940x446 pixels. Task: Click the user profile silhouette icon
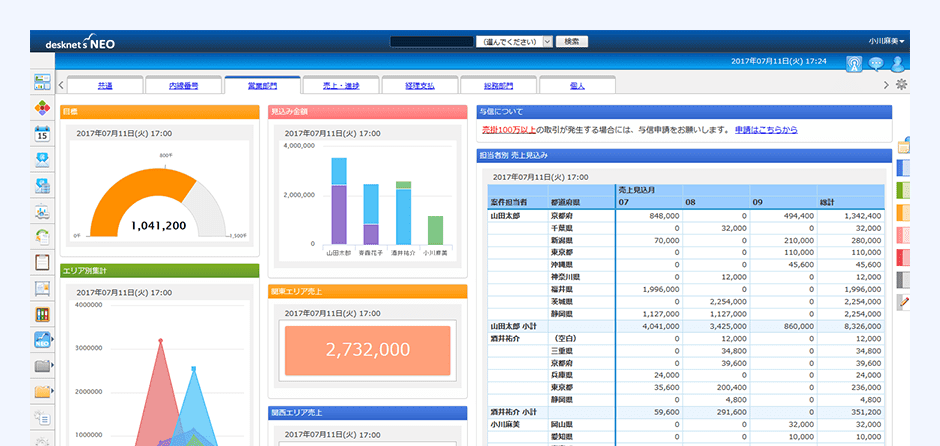pos(897,63)
